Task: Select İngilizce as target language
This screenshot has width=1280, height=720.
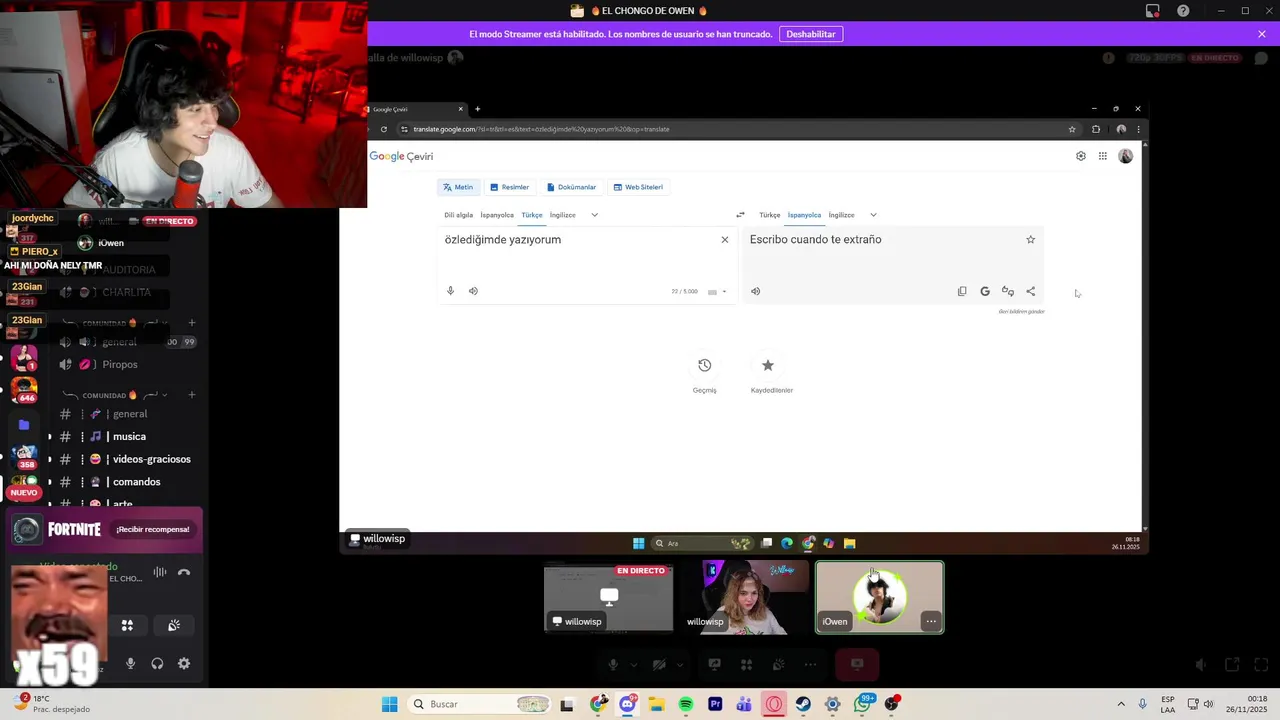Action: click(841, 215)
